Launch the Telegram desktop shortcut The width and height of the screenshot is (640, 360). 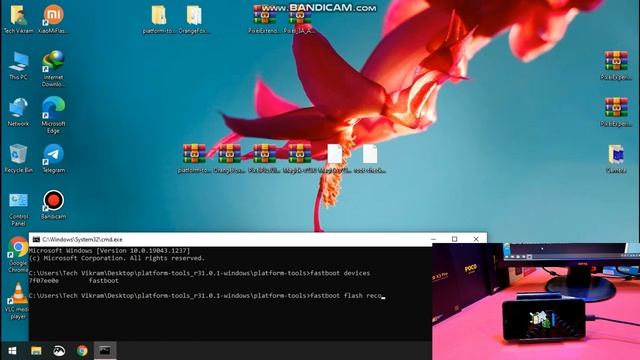tap(53, 159)
